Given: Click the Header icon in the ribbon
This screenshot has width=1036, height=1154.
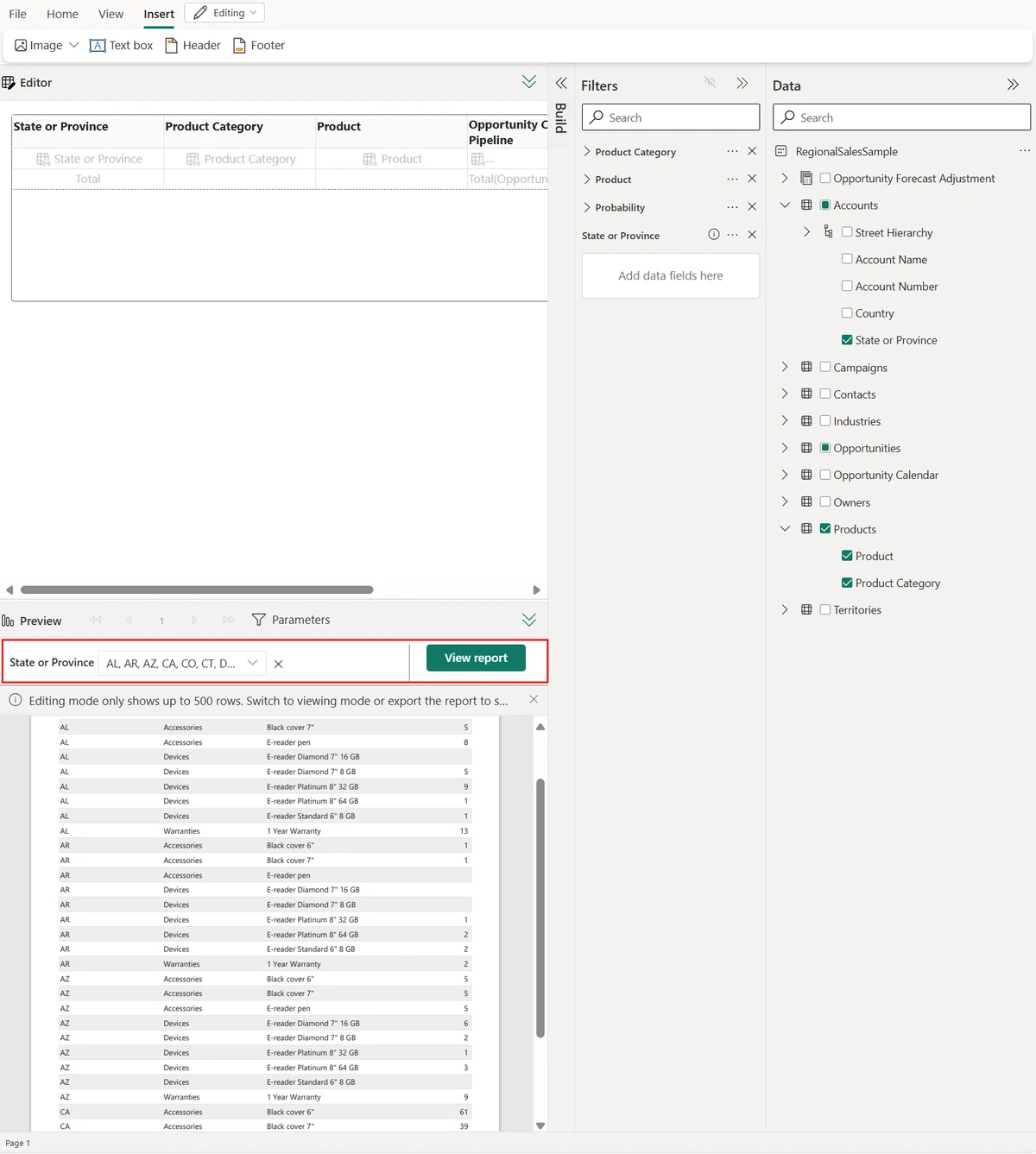Looking at the screenshot, I should point(172,46).
